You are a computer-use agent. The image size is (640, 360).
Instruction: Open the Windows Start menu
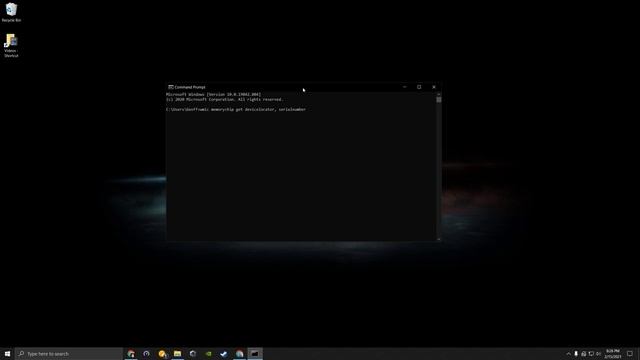pyautogui.click(x=7, y=353)
